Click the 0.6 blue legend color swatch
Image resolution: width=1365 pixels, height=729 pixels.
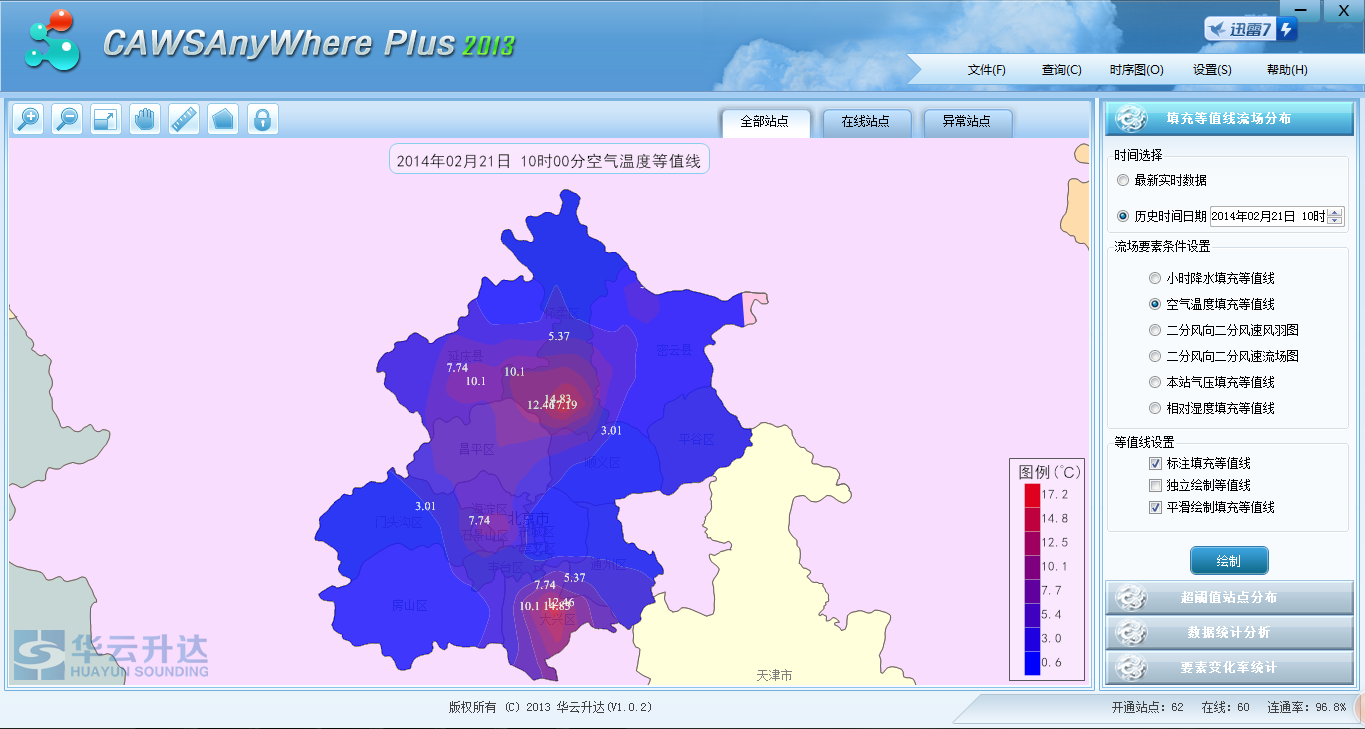tap(1032, 663)
